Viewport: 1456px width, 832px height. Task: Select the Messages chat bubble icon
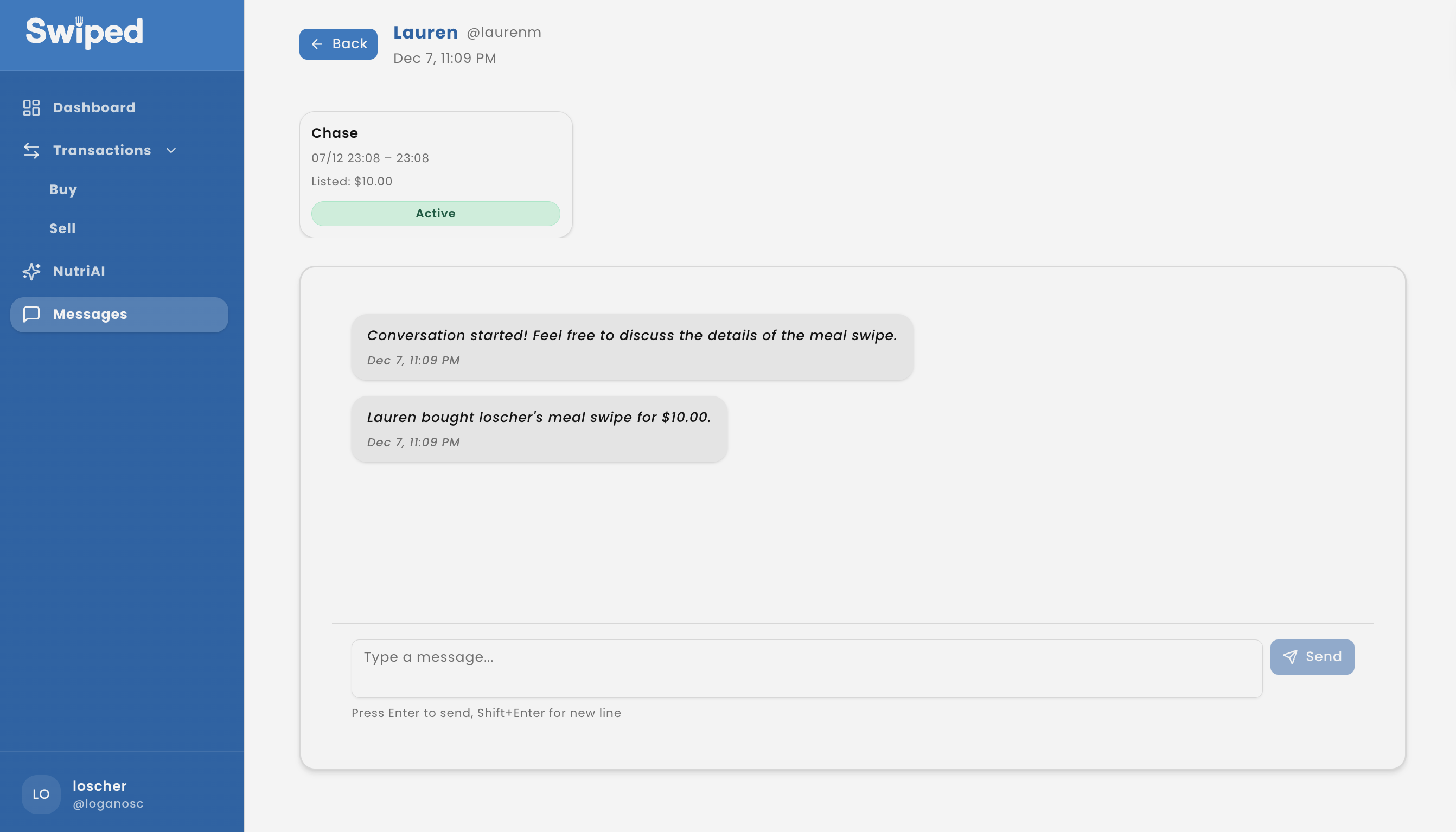pos(31,313)
